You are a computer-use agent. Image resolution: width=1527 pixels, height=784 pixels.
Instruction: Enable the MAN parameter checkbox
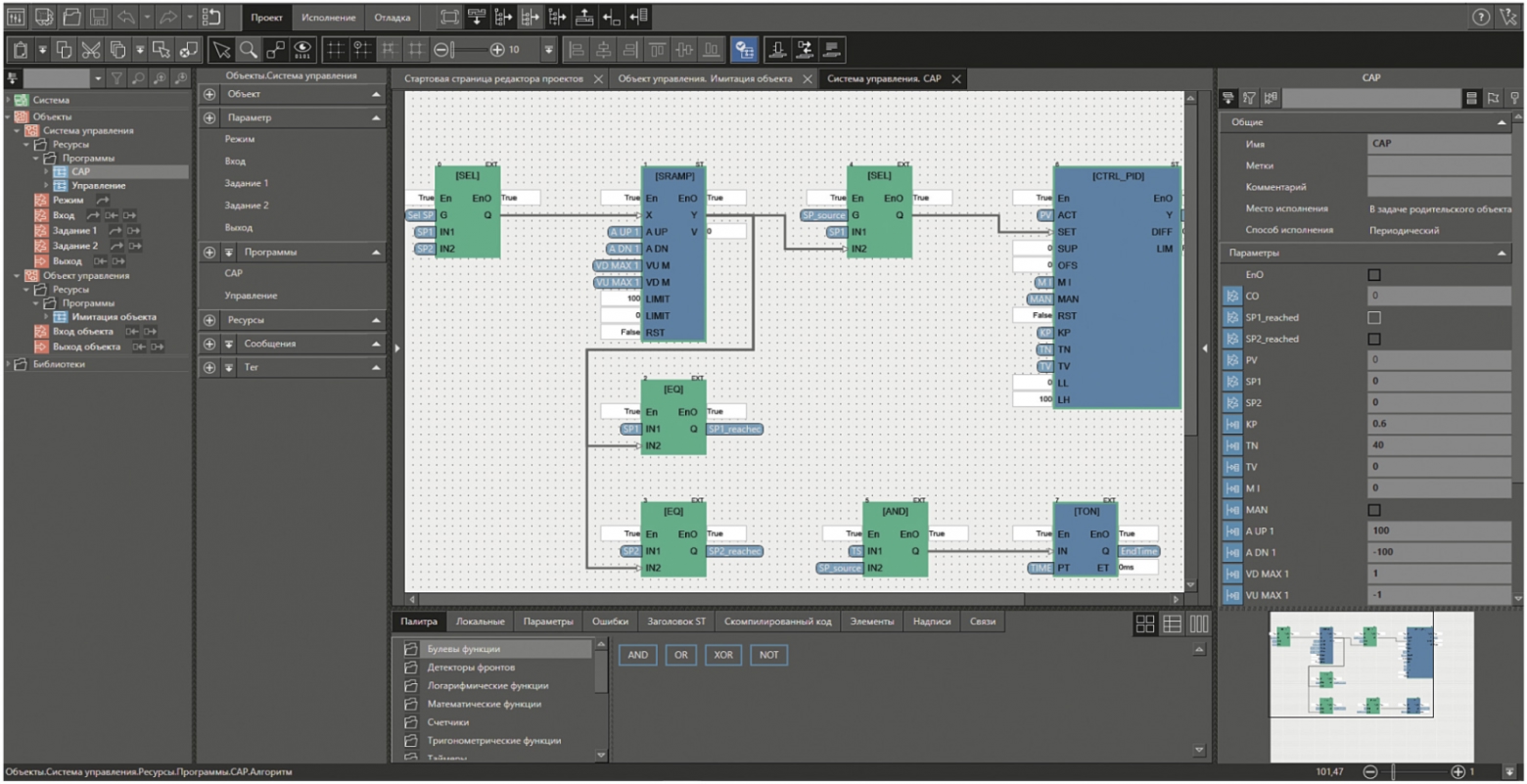pyautogui.click(x=1374, y=510)
